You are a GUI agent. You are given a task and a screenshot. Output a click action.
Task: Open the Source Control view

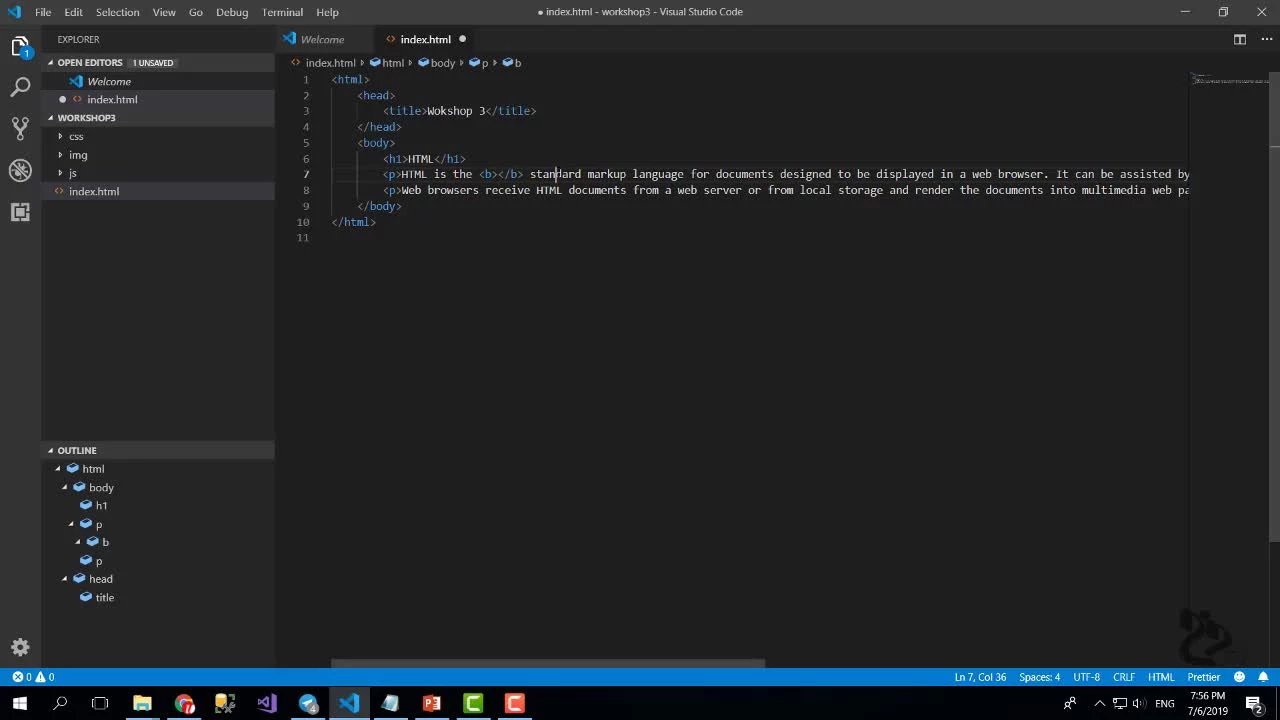pyautogui.click(x=20, y=129)
